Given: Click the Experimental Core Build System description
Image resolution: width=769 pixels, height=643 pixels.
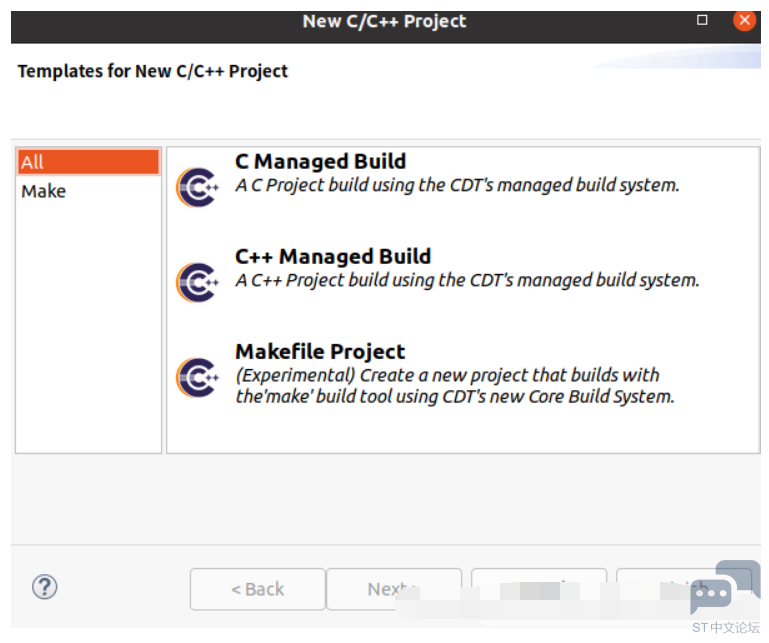Looking at the screenshot, I should tap(454, 386).
